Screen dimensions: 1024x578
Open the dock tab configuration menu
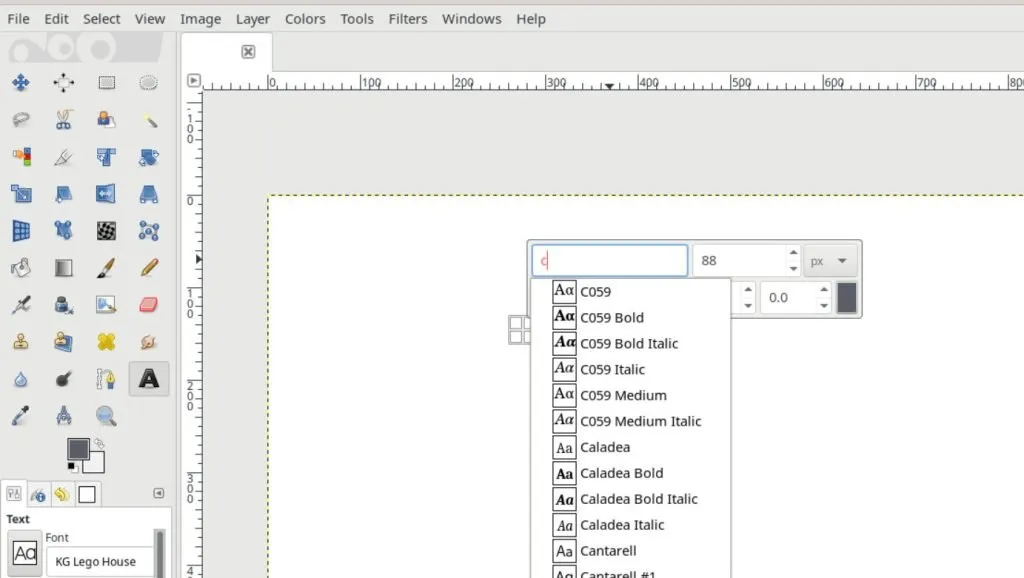coord(159,493)
